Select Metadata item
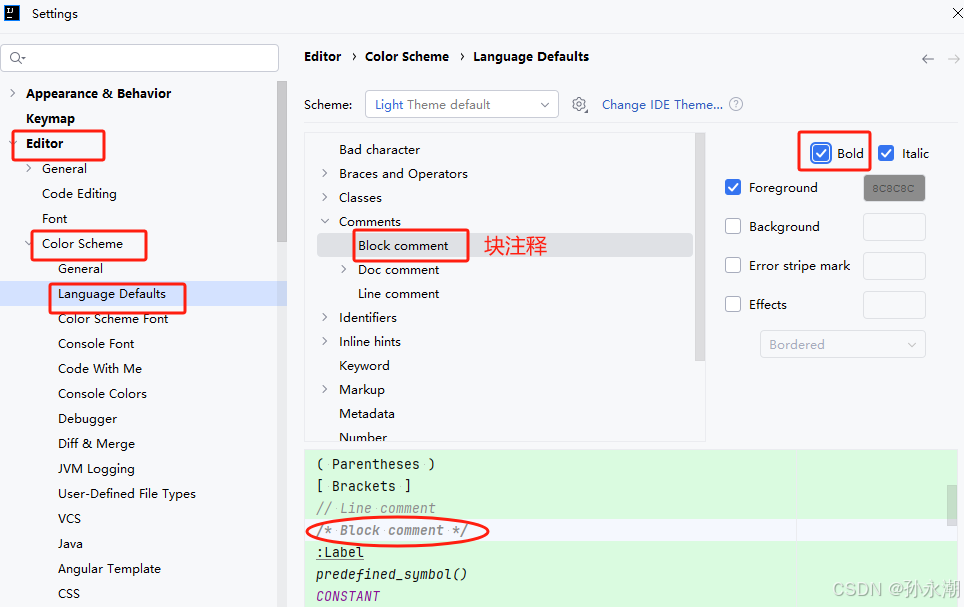 [x=366, y=413]
